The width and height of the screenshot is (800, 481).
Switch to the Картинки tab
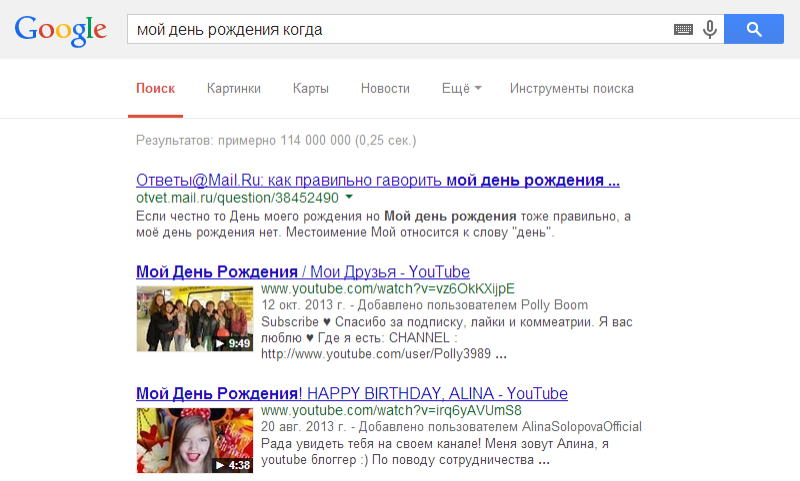(234, 89)
